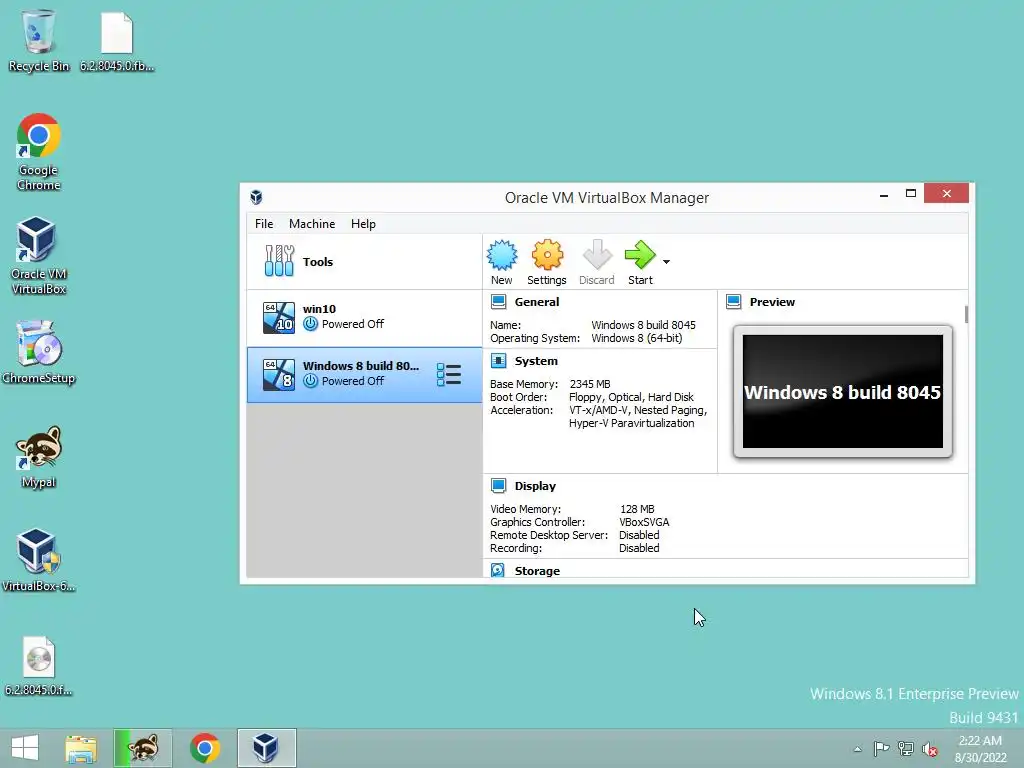Open the taskbar clock and date
The height and width of the screenshot is (768, 1024).
[x=980, y=748]
